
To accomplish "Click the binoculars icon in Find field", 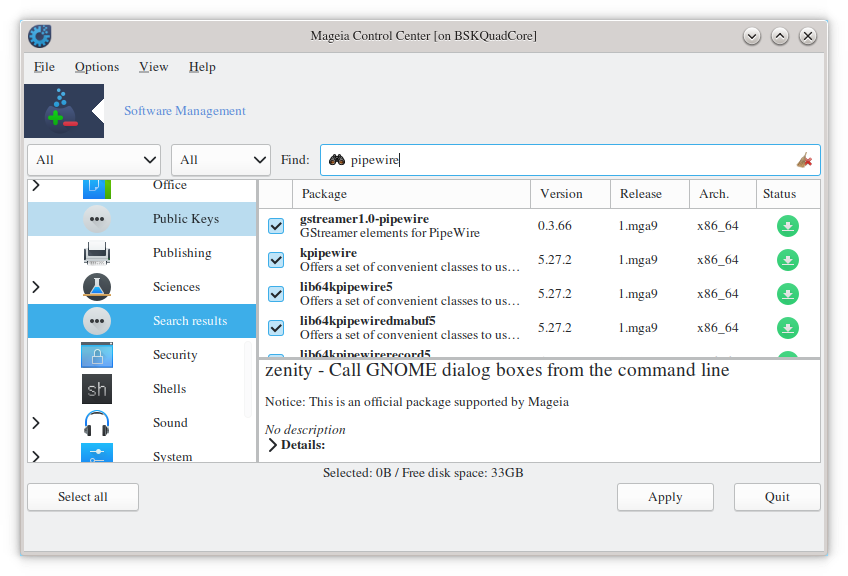I will pos(337,160).
